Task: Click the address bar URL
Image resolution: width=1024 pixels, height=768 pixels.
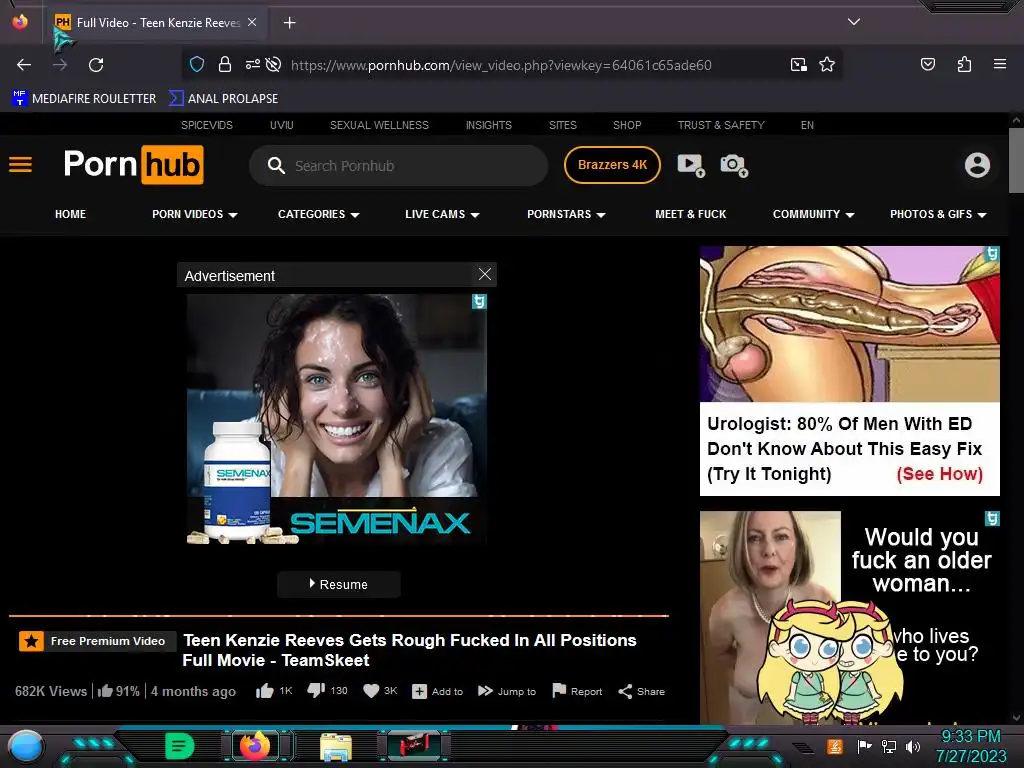Action: pyautogui.click(x=501, y=65)
